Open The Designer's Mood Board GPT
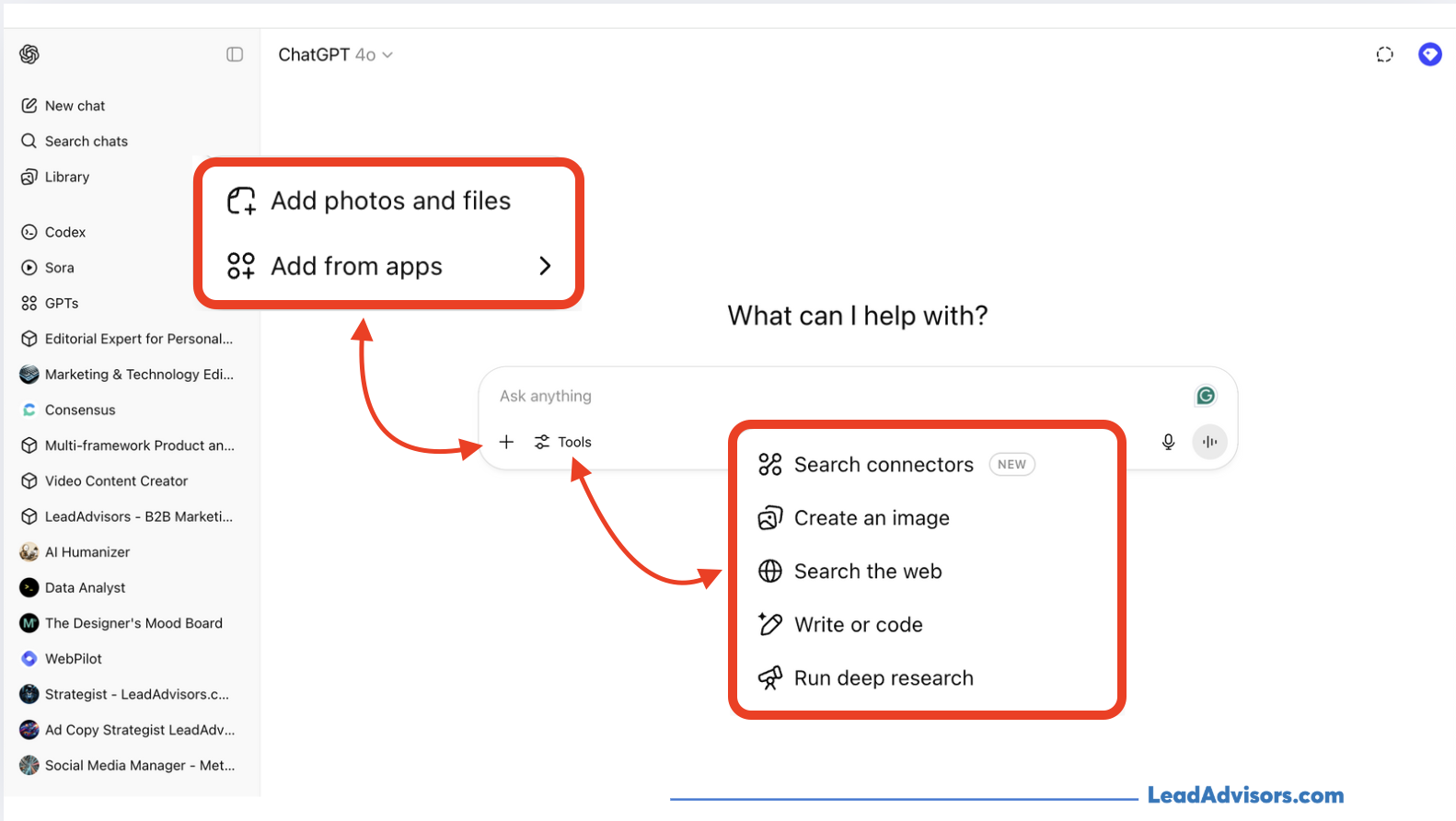Image resolution: width=1456 pixels, height=821 pixels. coord(121,623)
